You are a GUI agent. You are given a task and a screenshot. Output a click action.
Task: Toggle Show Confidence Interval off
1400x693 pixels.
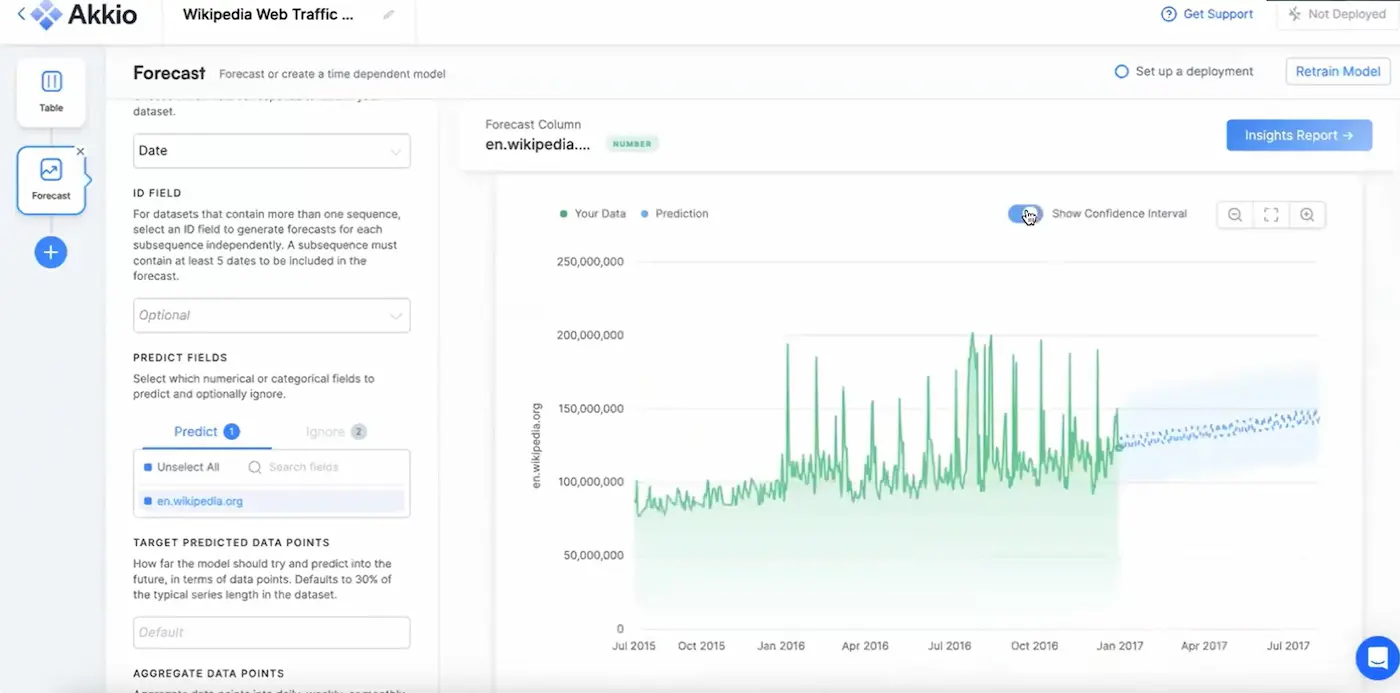(1024, 214)
